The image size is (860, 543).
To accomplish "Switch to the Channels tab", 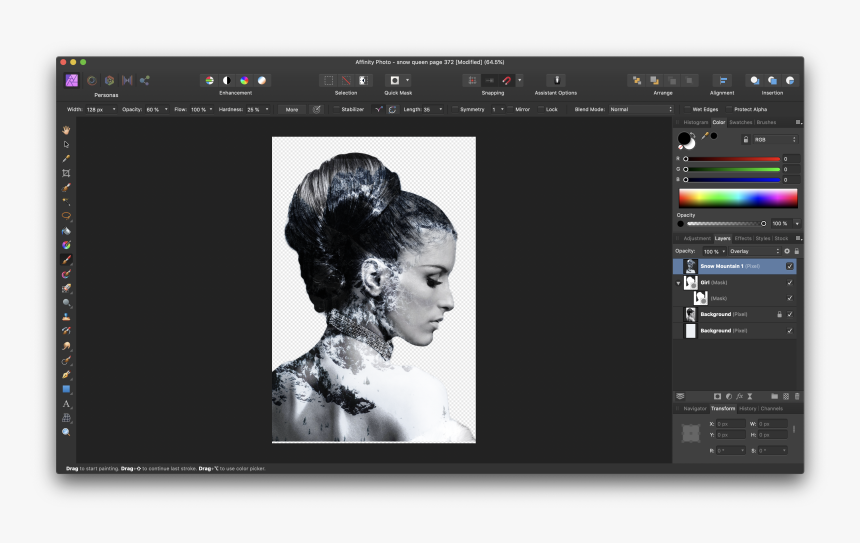I will pyautogui.click(x=771, y=409).
